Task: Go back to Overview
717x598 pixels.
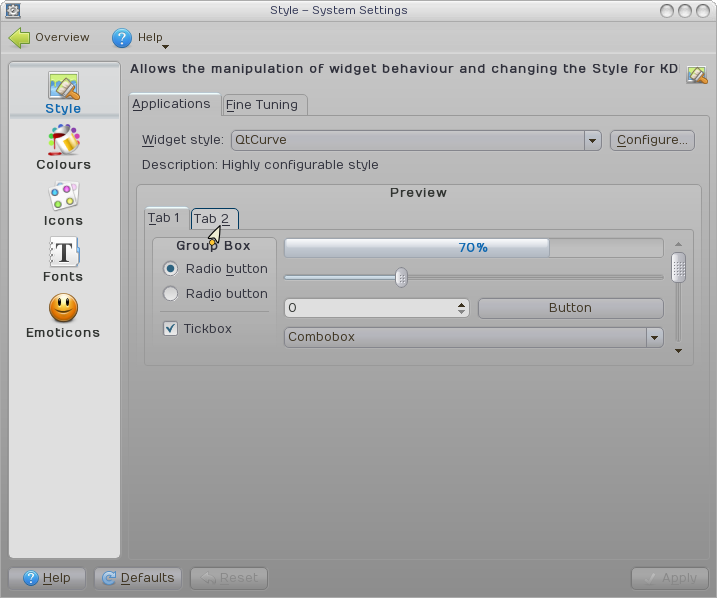Action: click(x=49, y=37)
